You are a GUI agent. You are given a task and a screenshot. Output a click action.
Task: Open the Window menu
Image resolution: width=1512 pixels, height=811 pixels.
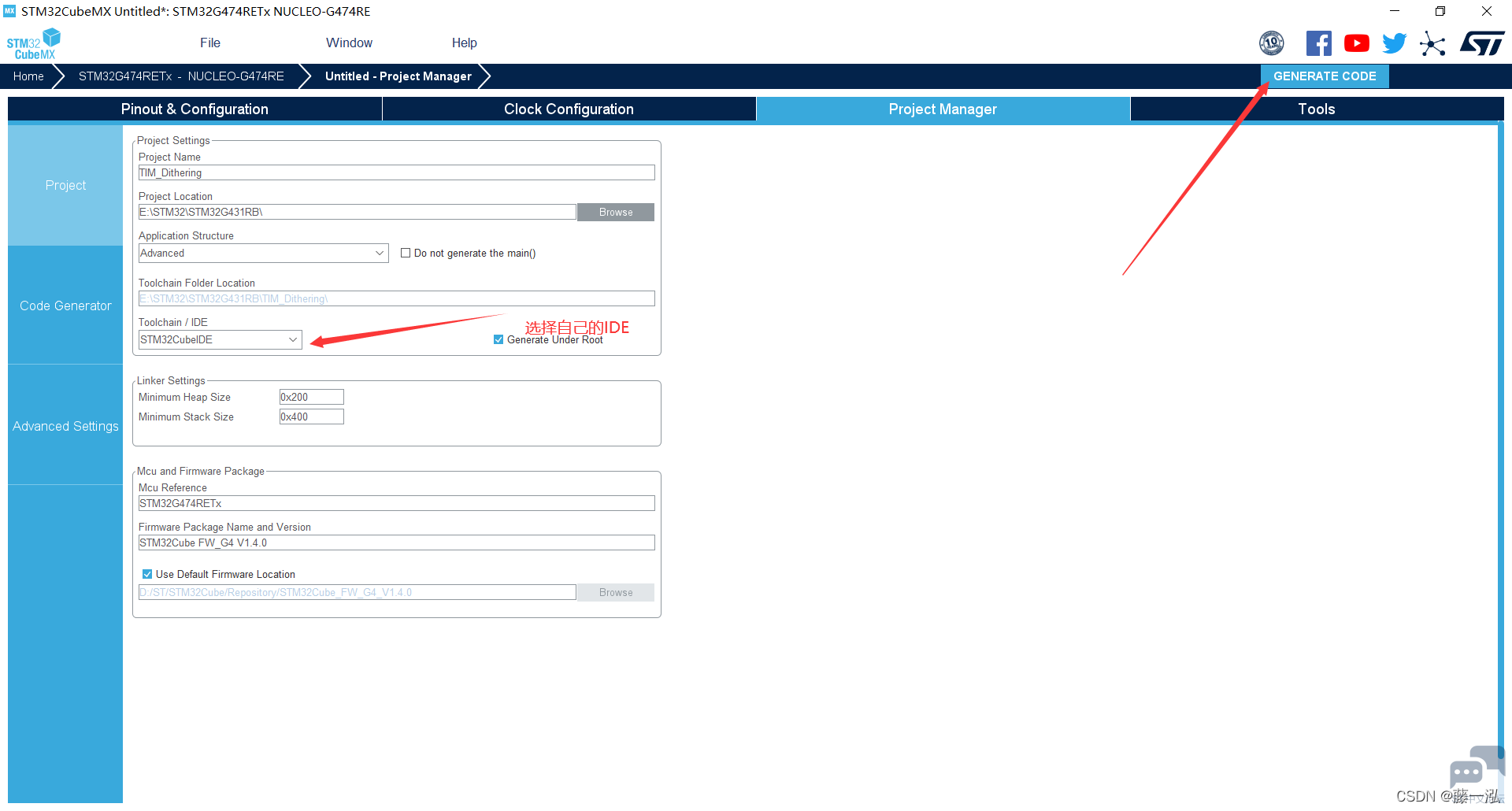[349, 43]
